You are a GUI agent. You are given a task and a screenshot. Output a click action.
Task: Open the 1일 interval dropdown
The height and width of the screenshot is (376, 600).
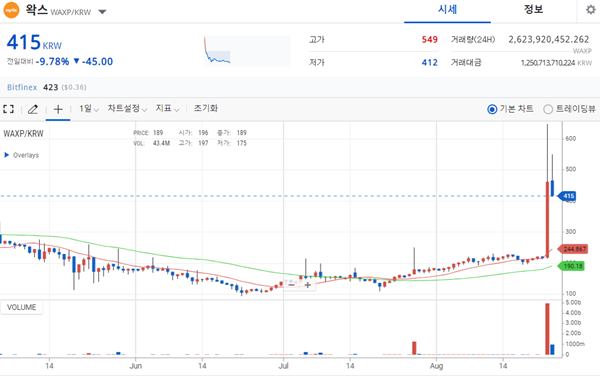(89, 109)
